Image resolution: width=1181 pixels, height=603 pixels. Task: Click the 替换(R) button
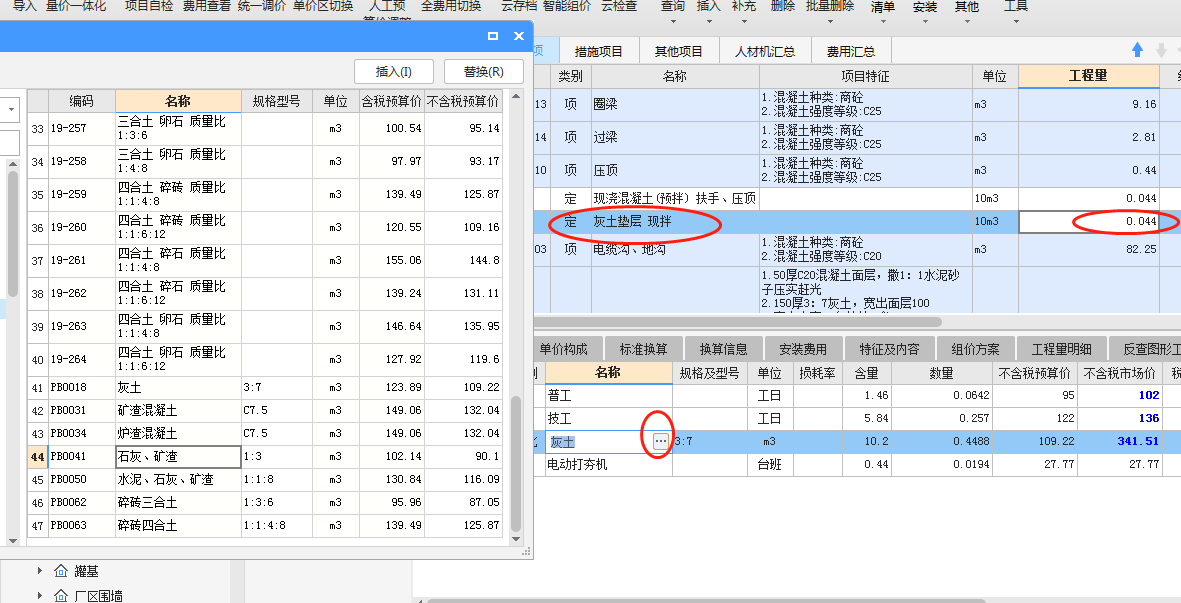click(484, 72)
